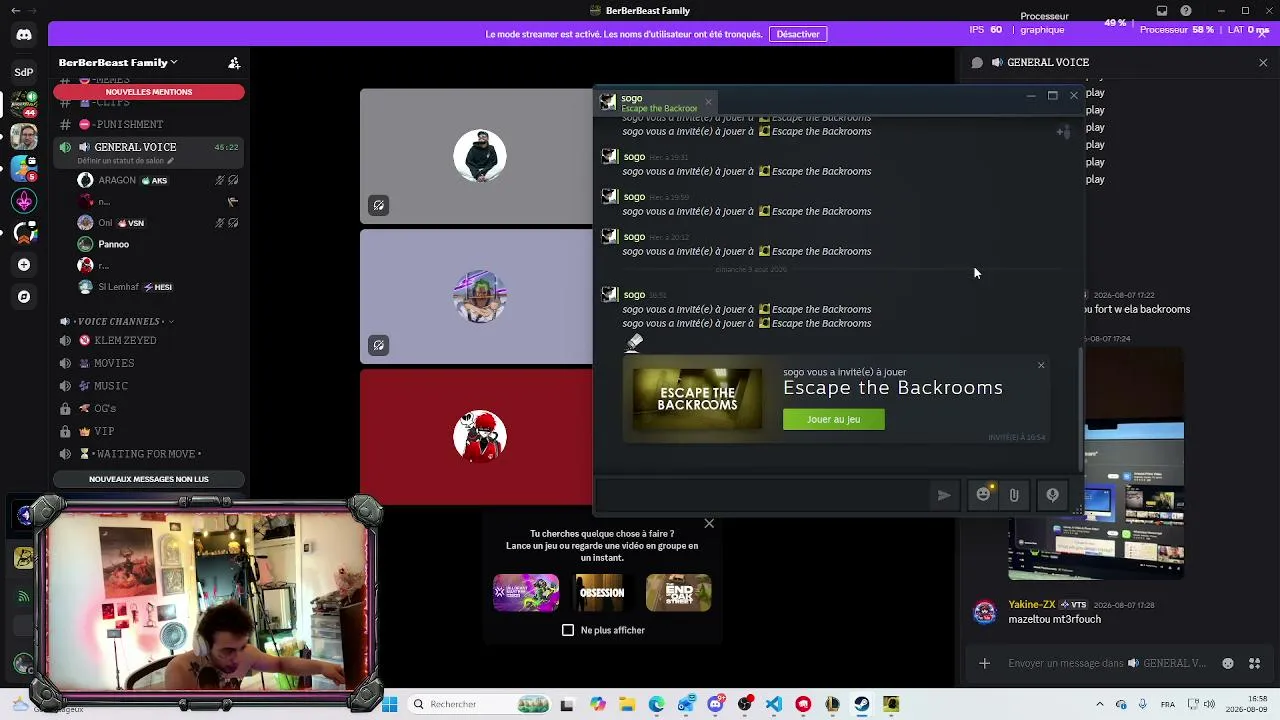Type in the Discord GENERAL VOICE message box

(1107, 663)
